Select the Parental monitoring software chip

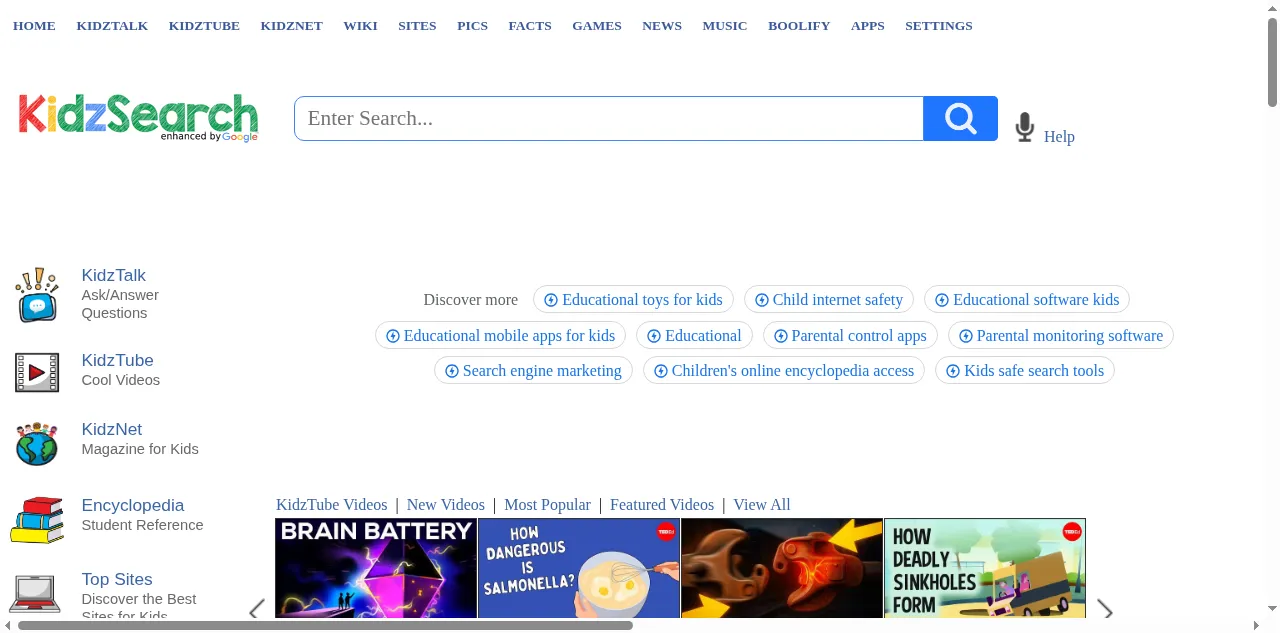(x=1061, y=336)
